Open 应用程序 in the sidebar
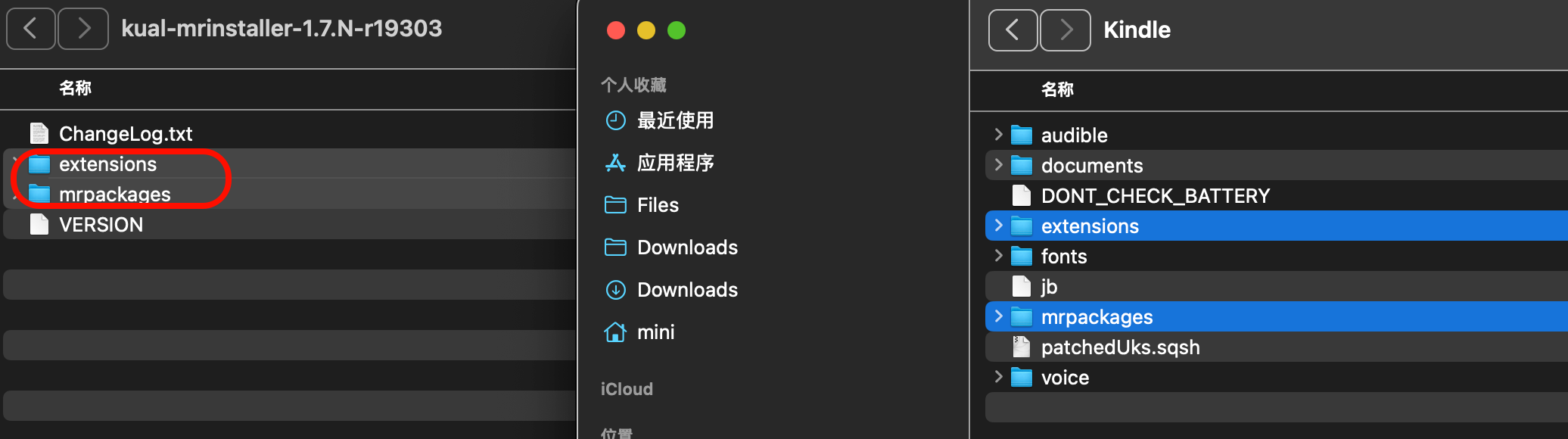Viewport: 1568px width, 439px height. coord(675,163)
